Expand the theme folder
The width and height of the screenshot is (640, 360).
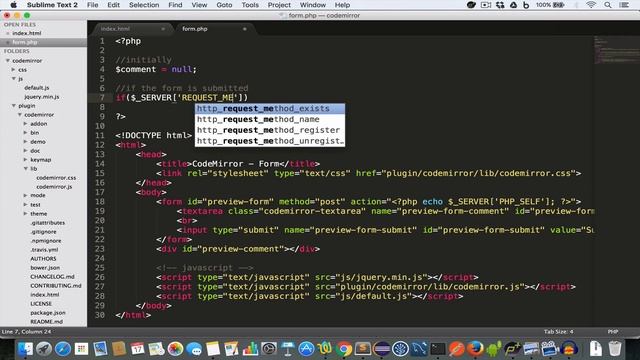click(x=25, y=213)
